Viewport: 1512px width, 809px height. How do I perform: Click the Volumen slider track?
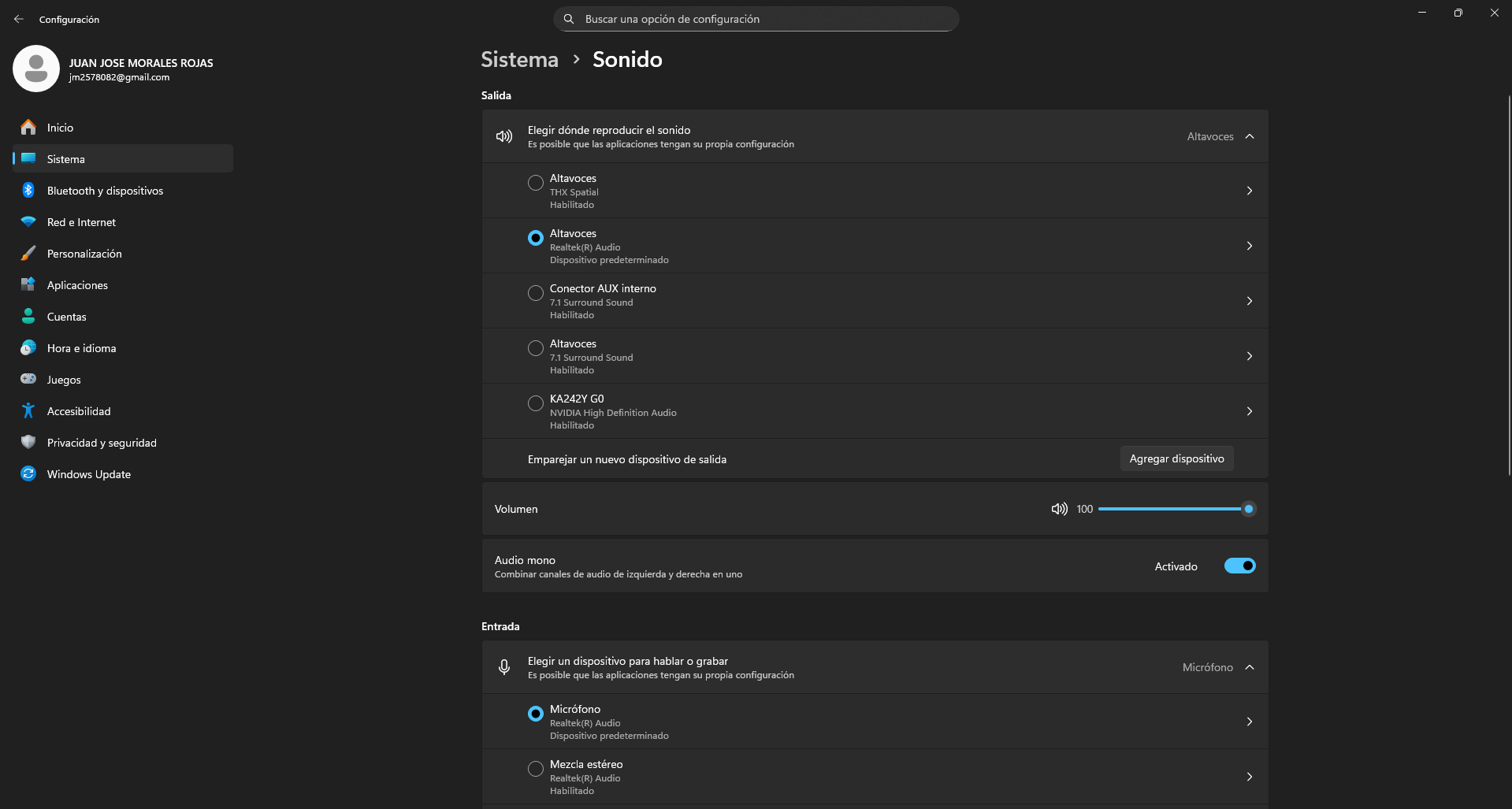[x=1173, y=509]
